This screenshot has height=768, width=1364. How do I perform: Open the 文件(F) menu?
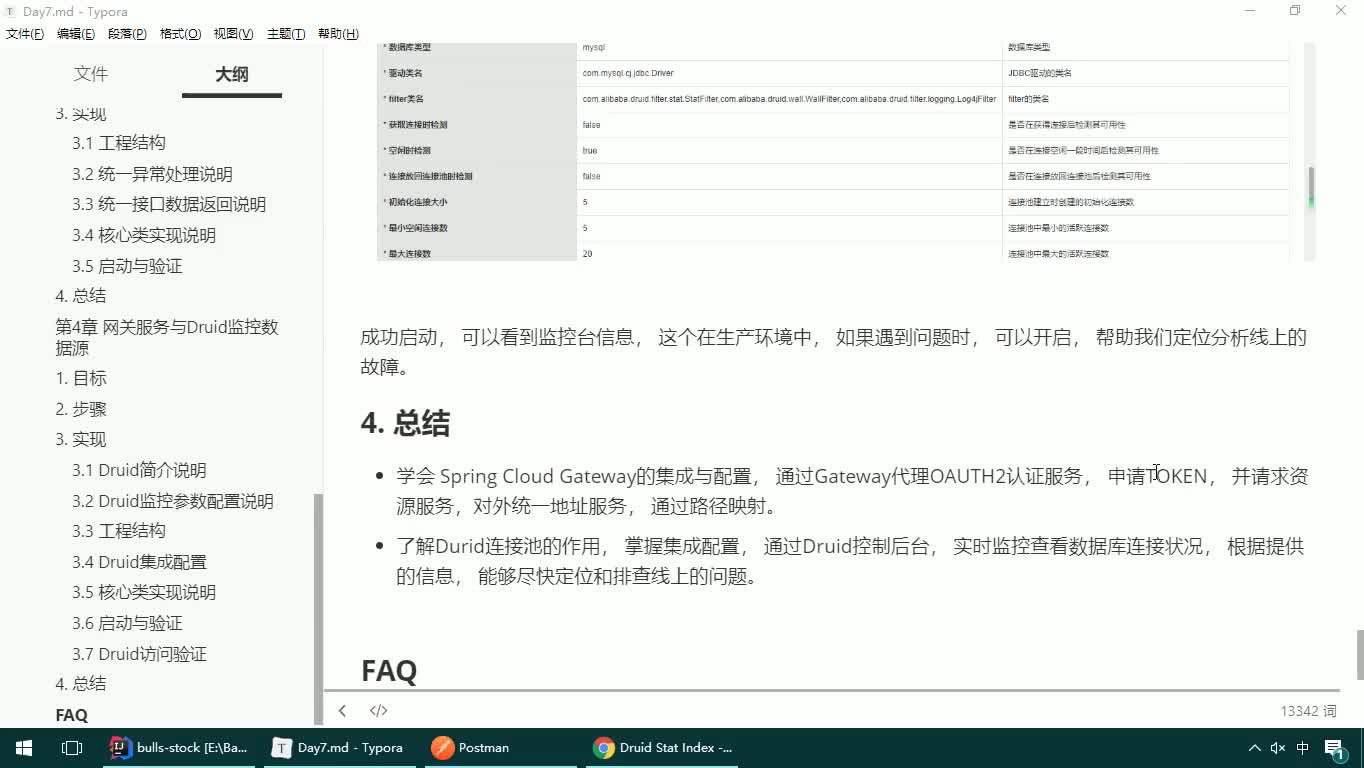25,34
